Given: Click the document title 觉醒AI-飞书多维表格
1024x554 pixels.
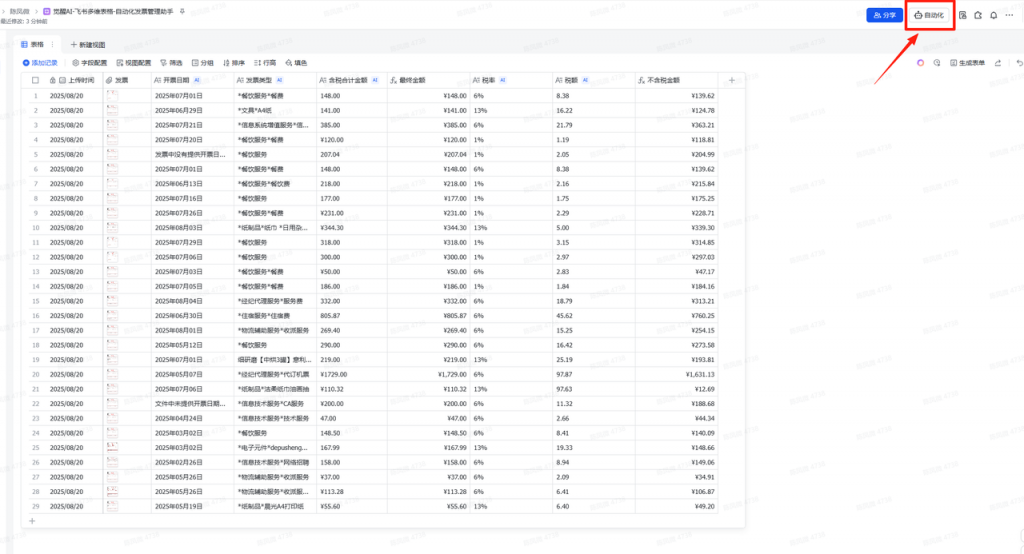Looking at the screenshot, I should tap(113, 11).
